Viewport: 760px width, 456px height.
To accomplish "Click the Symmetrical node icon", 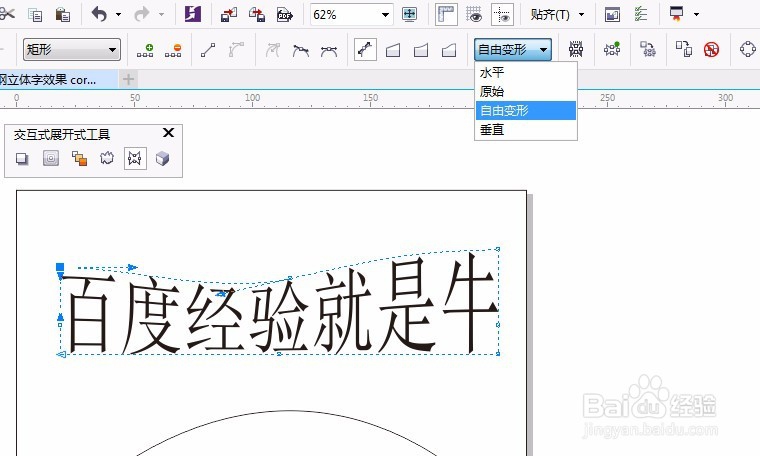I will coord(329,50).
